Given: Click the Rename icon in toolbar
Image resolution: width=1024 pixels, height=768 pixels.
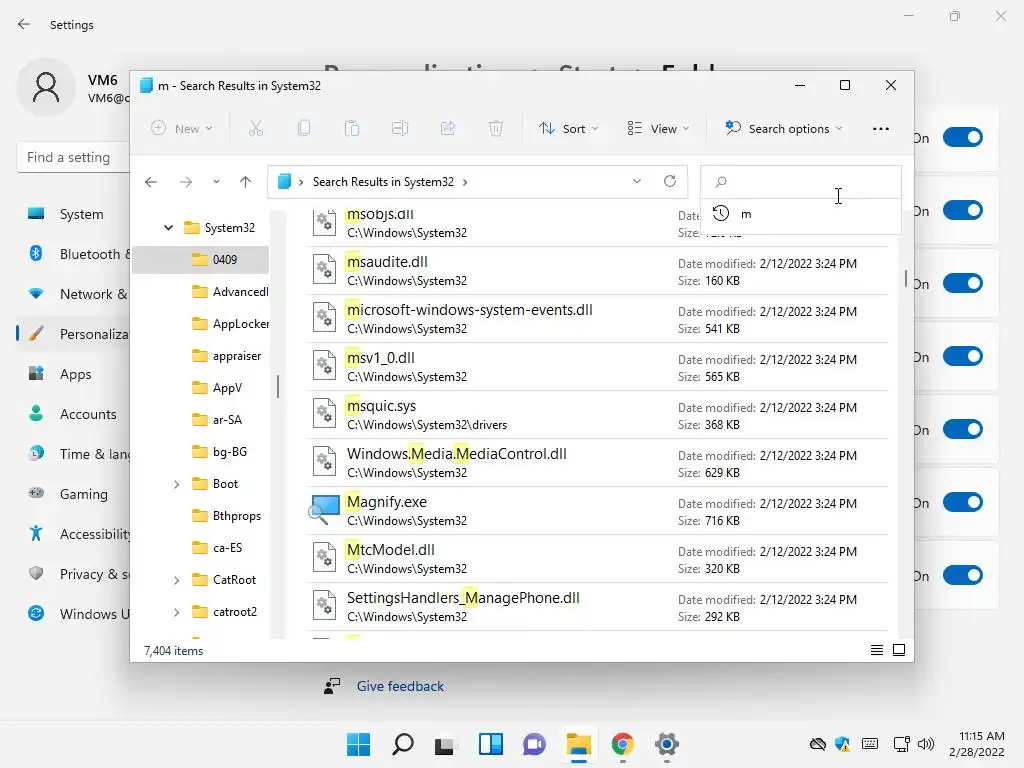Looking at the screenshot, I should click(x=400, y=129).
